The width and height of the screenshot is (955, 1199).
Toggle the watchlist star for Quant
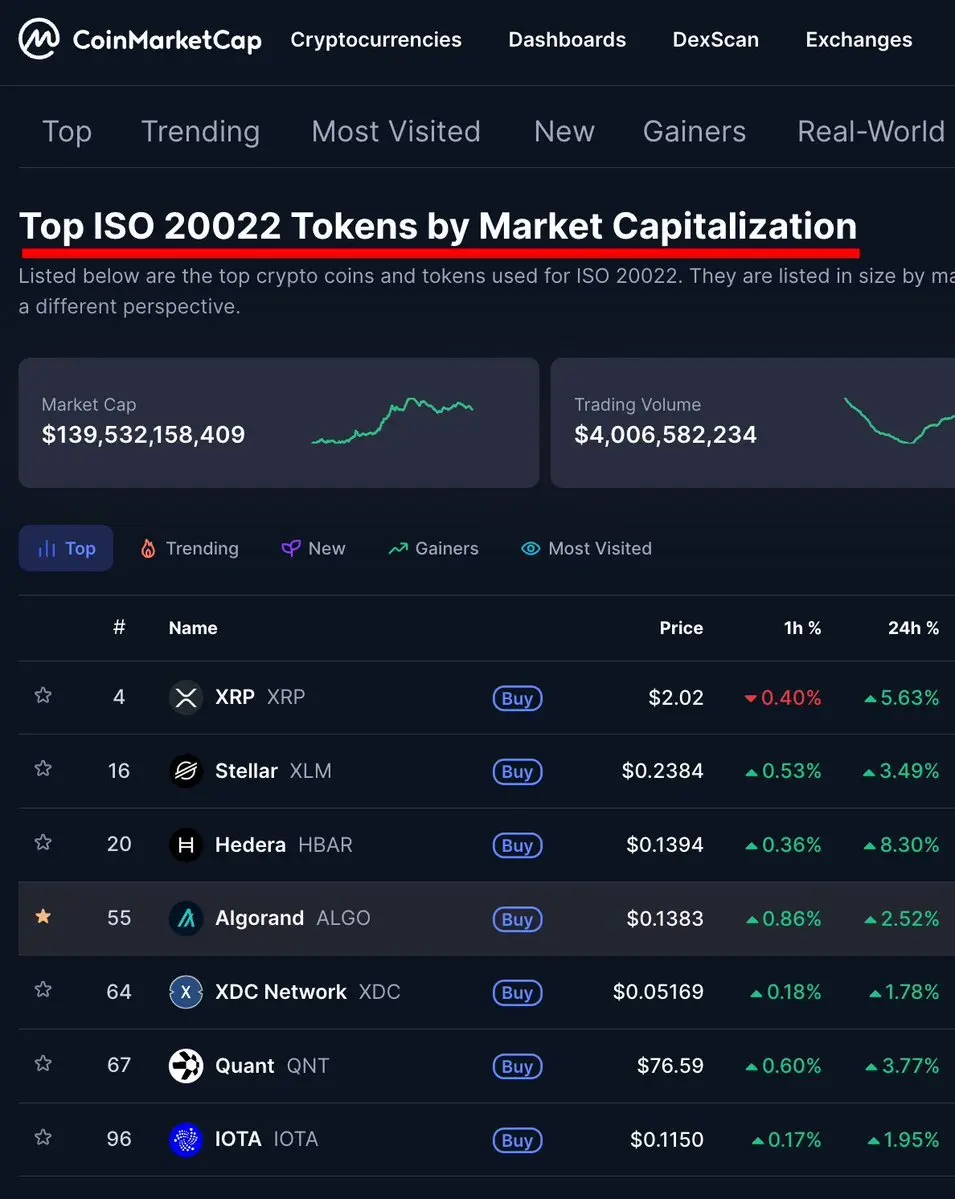(x=44, y=1064)
